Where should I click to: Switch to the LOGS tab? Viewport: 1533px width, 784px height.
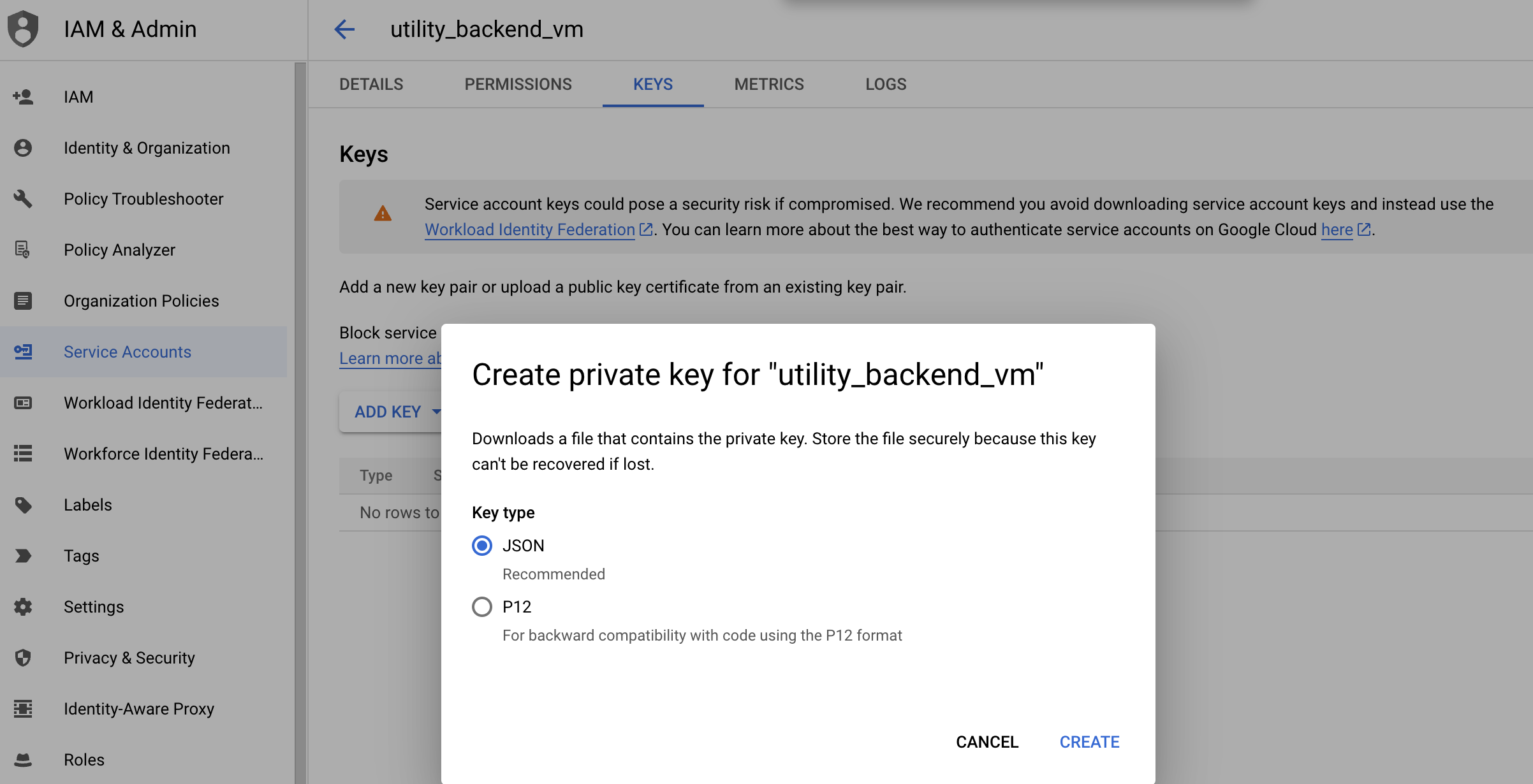(x=886, y=84)
